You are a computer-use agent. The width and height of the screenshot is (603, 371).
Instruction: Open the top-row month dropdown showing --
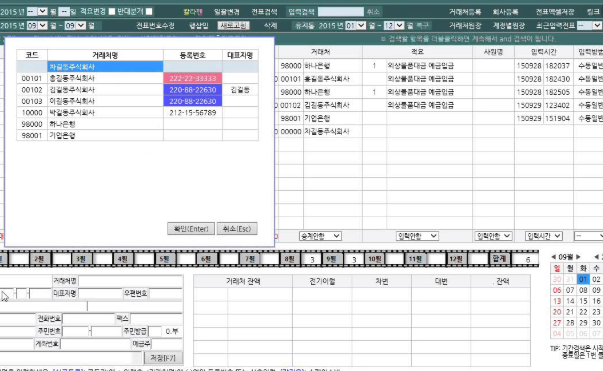(37, 12)
